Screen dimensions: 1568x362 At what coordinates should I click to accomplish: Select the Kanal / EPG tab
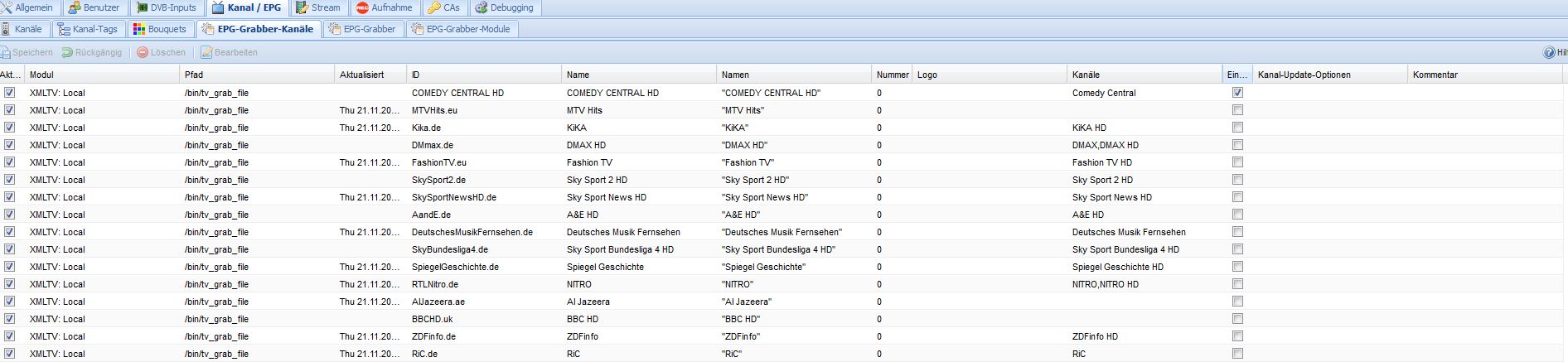(247, 7)
